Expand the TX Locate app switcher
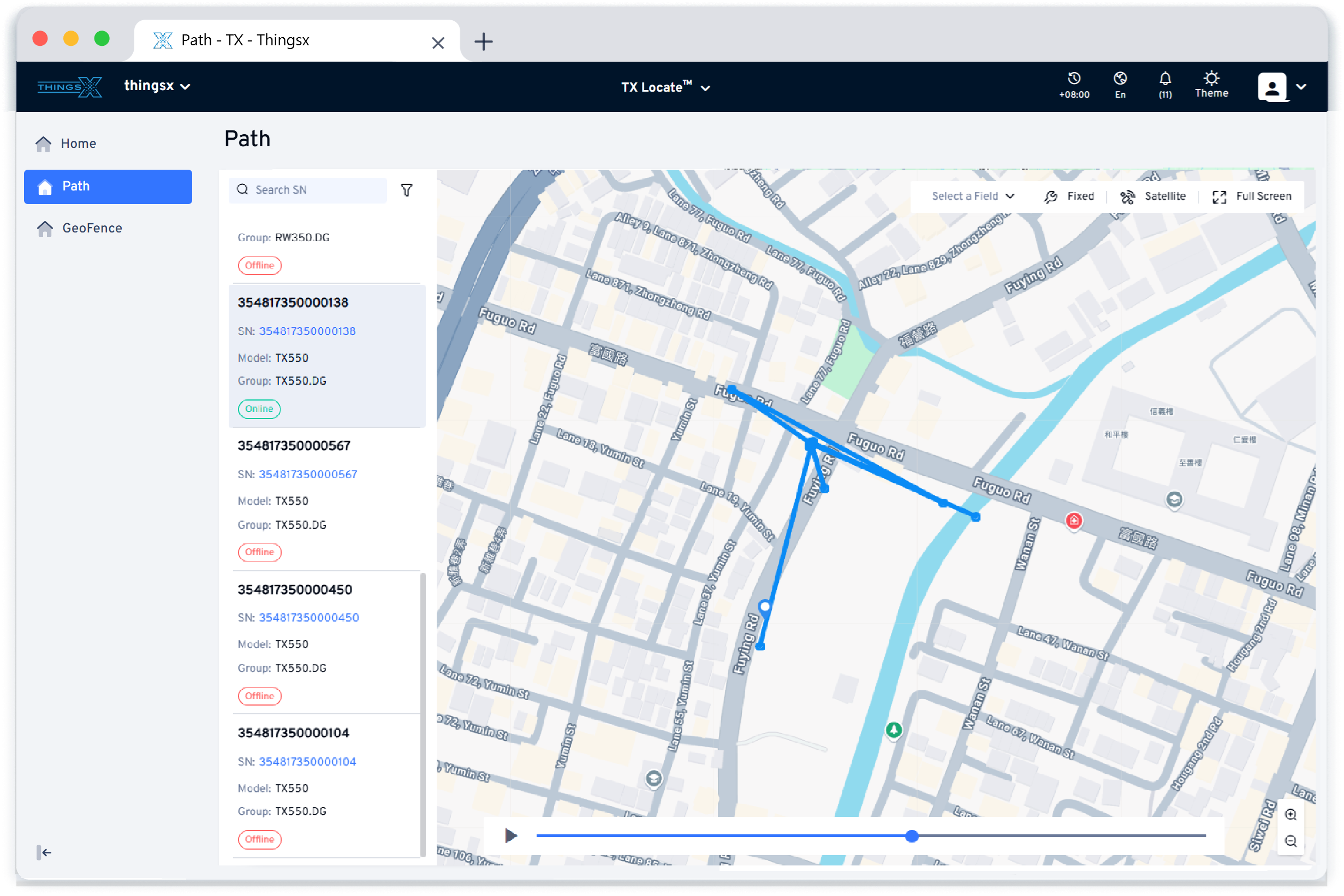This screenshot has height=896, width=1344. pyautogui.click(x=665, y=87)
